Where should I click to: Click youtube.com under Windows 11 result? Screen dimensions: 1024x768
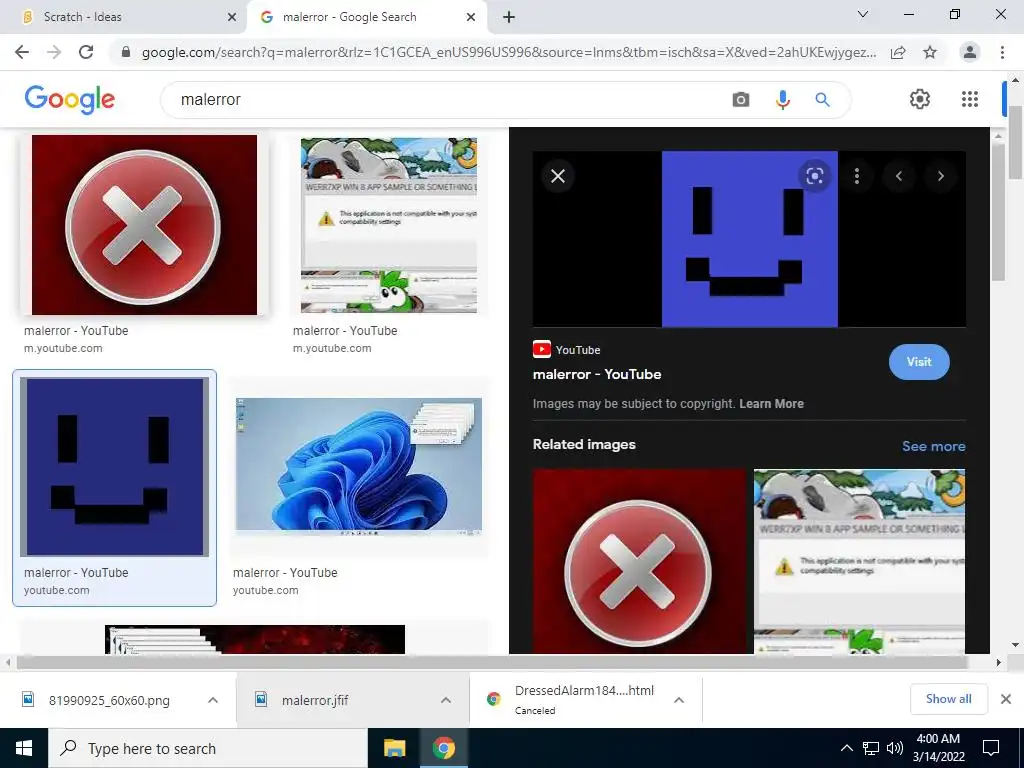coord(266,590)
